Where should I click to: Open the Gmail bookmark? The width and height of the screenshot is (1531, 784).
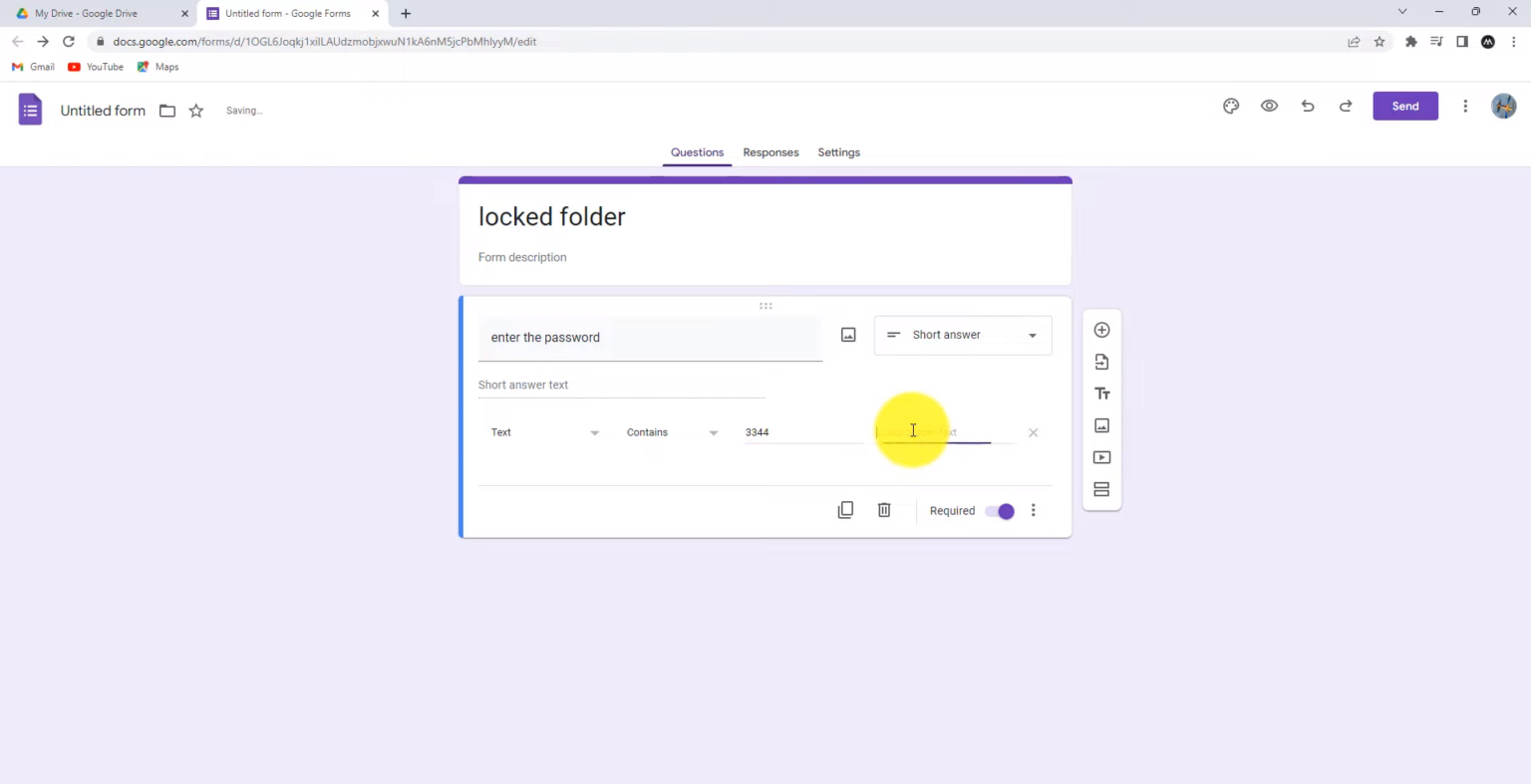click(x=33, y=67)
